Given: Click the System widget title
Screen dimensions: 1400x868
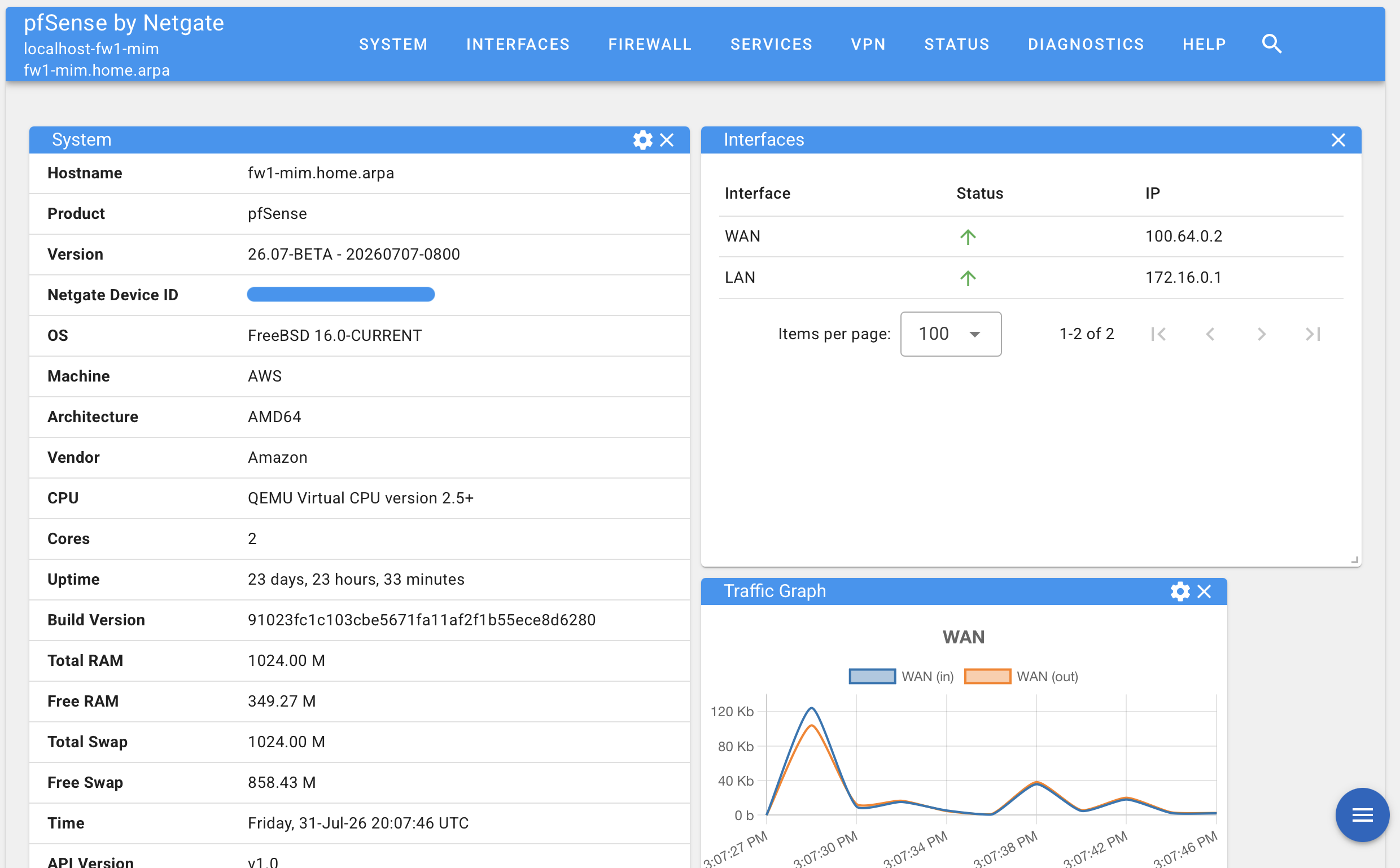Looking at the screenshot, I should click(81, 140).
